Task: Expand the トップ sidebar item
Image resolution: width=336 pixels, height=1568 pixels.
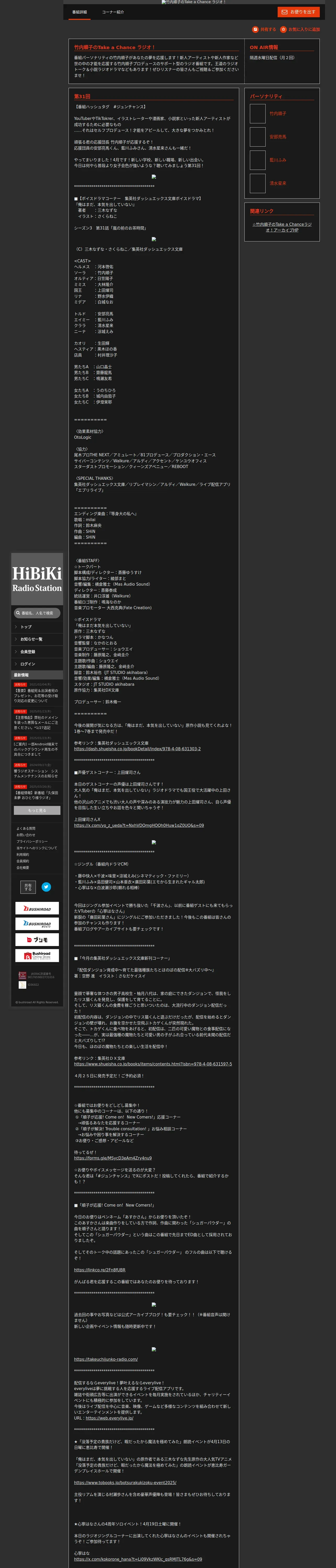Action: coord(37,627)
